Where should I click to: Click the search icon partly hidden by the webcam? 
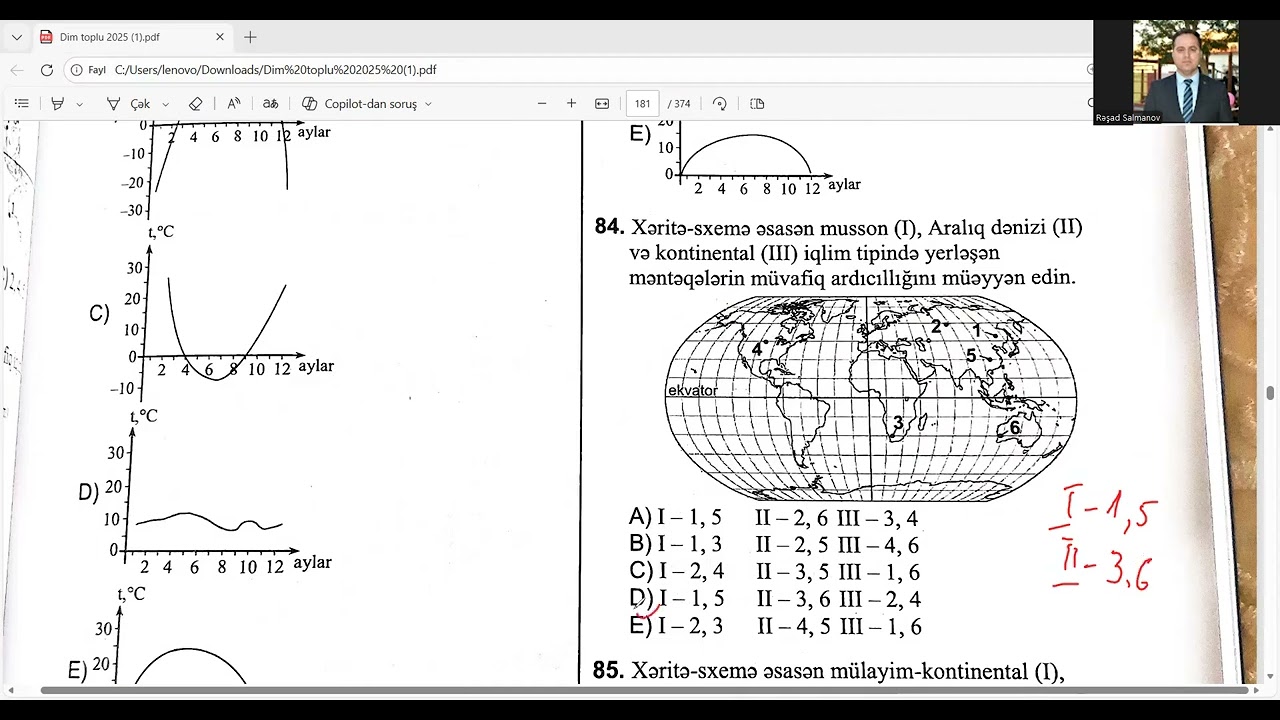(1090, 103)
